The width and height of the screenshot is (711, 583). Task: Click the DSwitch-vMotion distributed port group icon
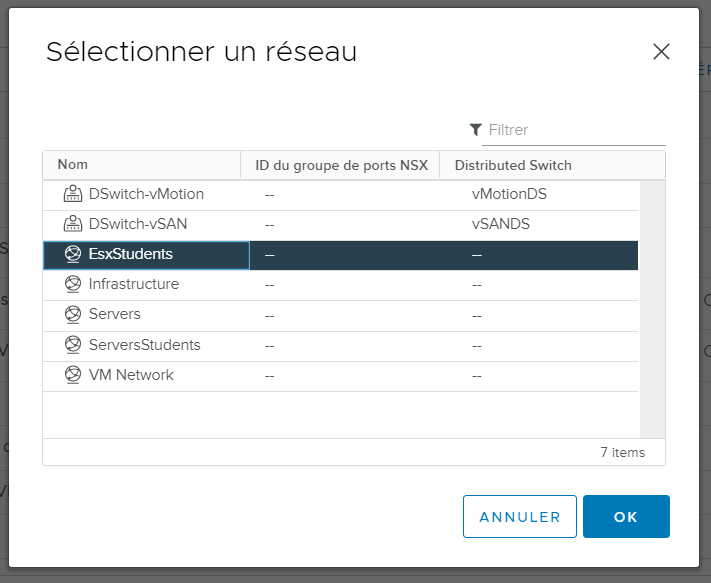[x=73, y=194]
